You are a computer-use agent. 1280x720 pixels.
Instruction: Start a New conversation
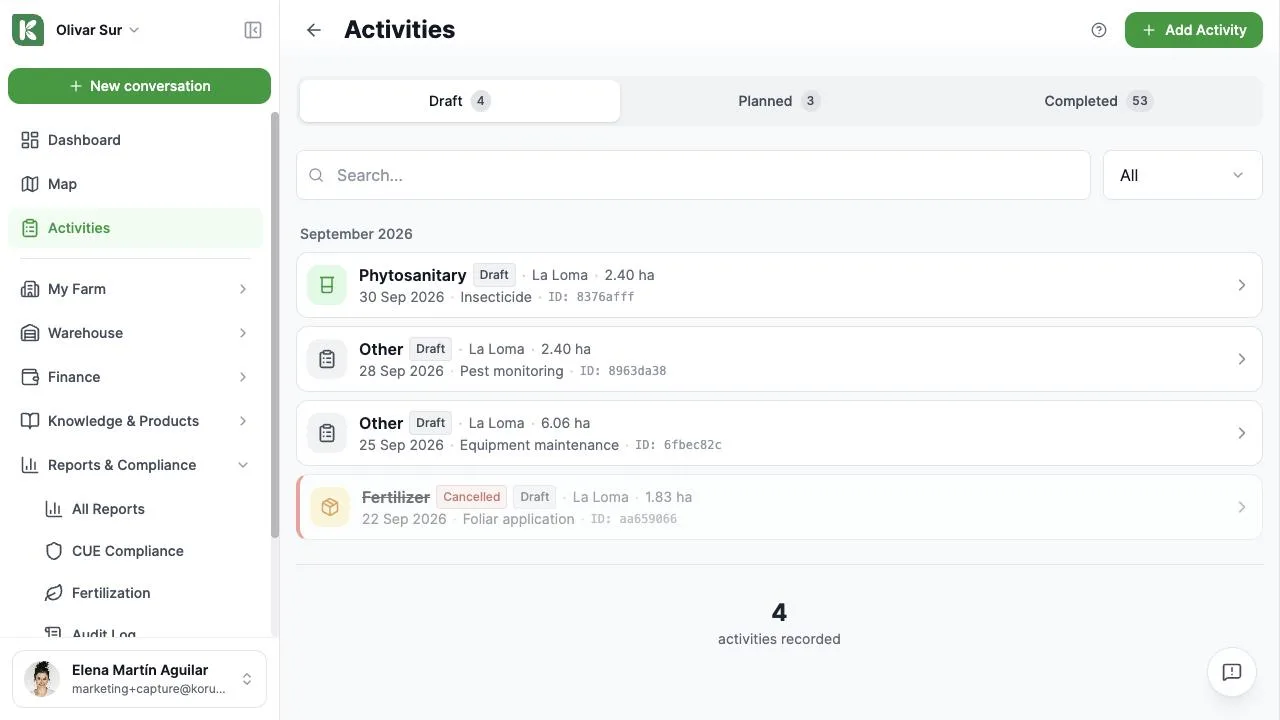pos(139,86)
